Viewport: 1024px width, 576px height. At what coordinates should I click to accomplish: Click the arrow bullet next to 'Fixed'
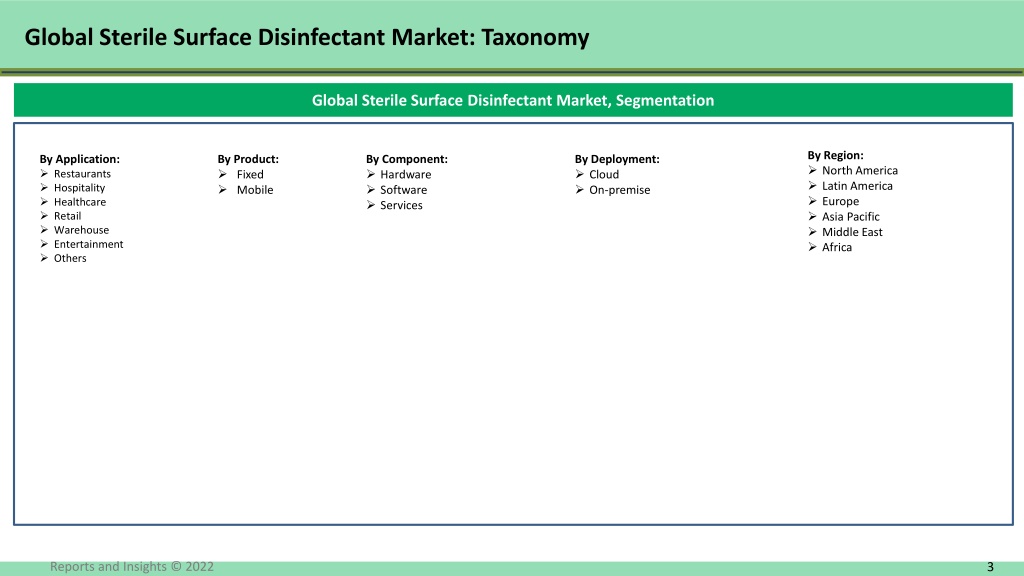pyautogui.click(x=223, y=174)
